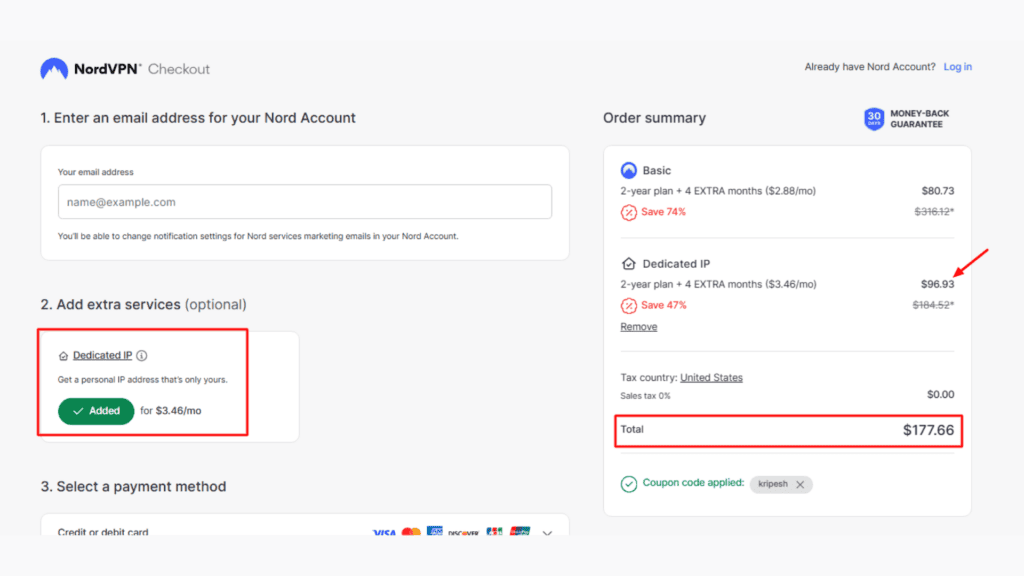Screen dimensions: 1024x576
Task: Open the Dedicated IP details link
Action: tap(101, 355)
